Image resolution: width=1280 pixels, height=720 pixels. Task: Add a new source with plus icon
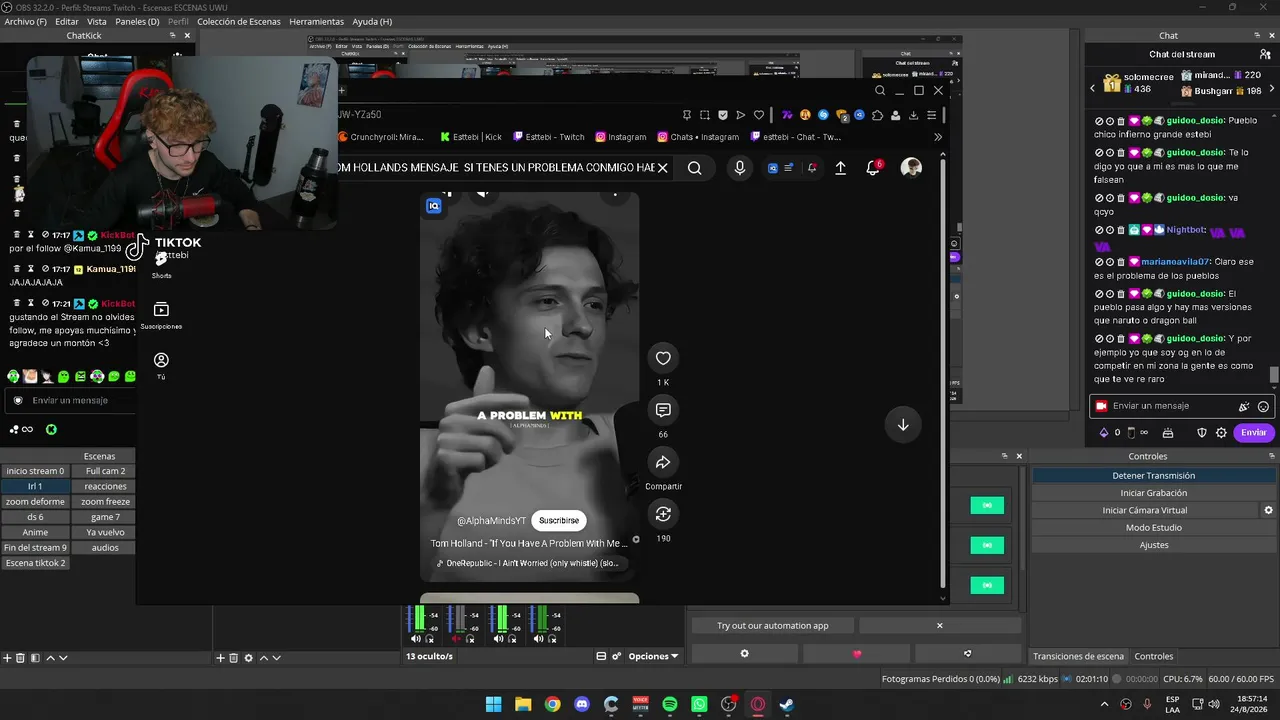click(x=221, y=658)
